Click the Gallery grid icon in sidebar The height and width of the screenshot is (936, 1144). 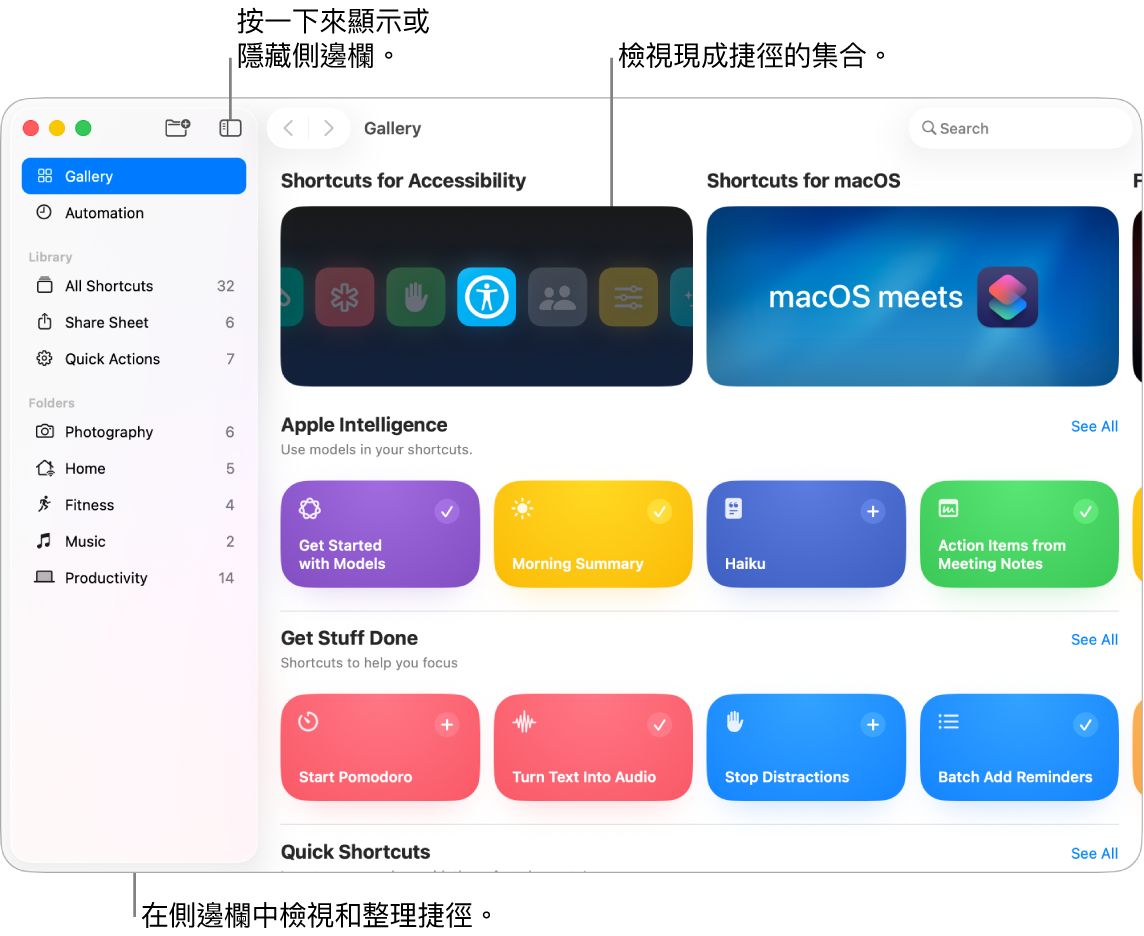pos(45,175)
